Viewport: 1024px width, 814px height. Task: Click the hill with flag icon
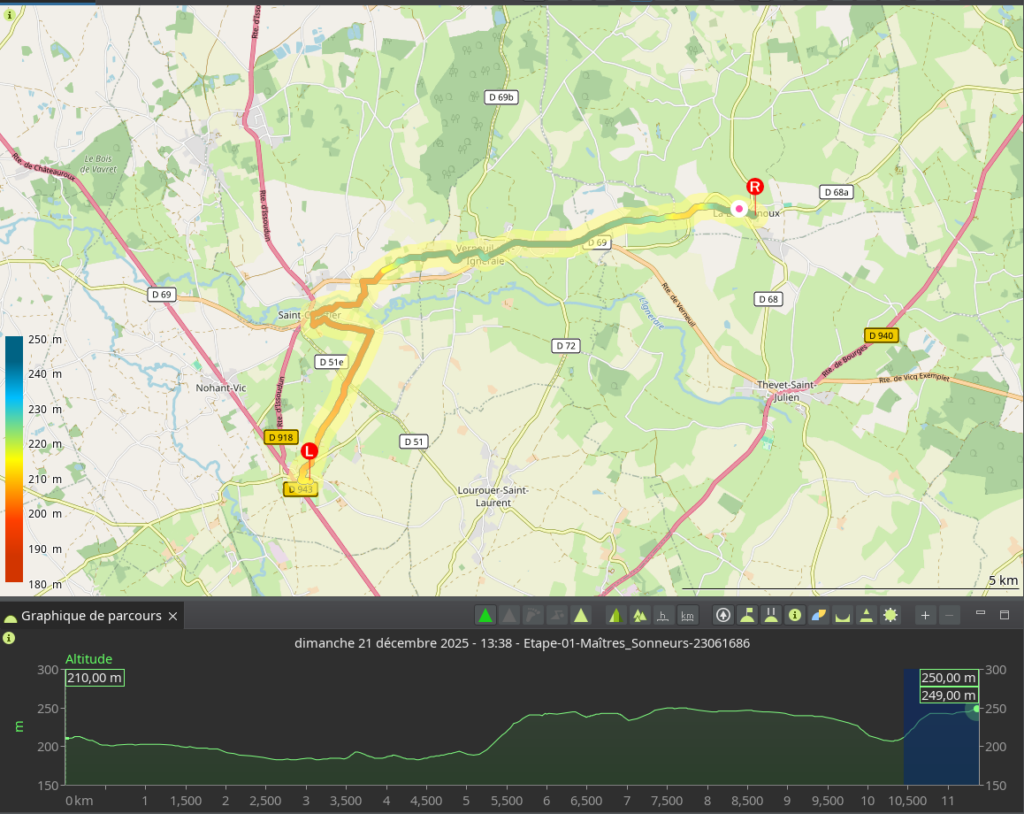tap(747, 615)
